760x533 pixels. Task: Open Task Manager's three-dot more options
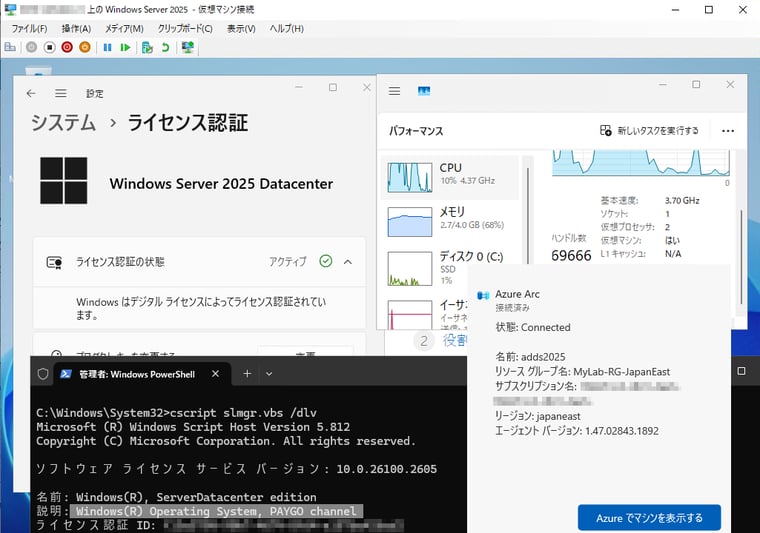[x=728, y=131]
